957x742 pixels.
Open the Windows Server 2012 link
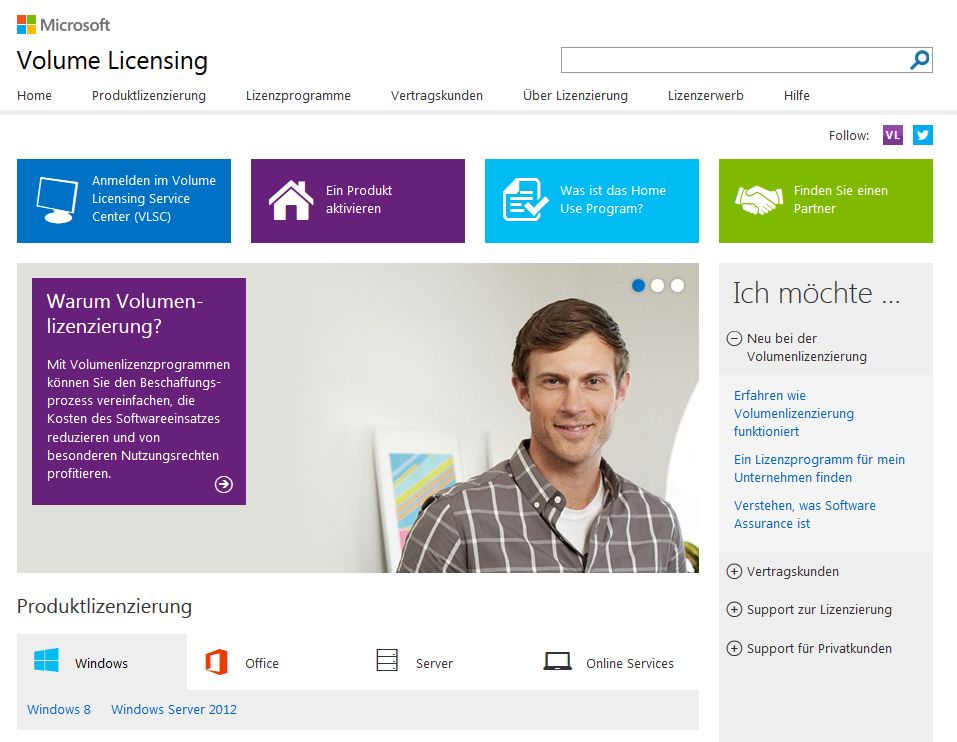(x=174, y=710)
